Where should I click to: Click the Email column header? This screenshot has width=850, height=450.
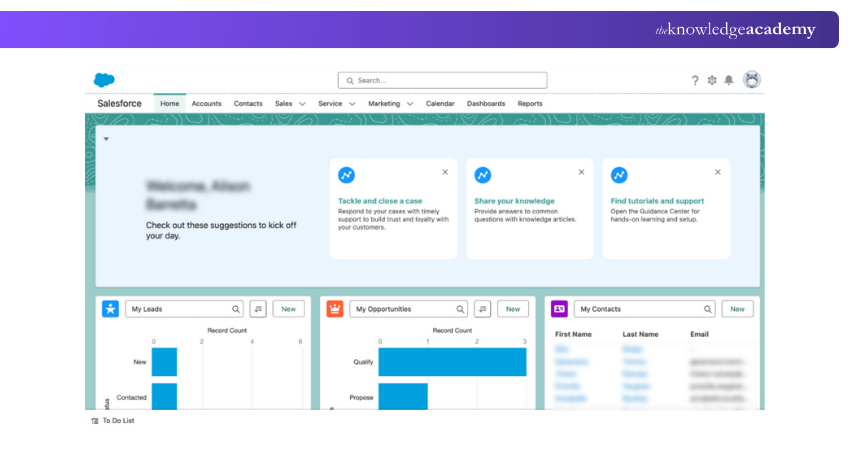point(699,335)
